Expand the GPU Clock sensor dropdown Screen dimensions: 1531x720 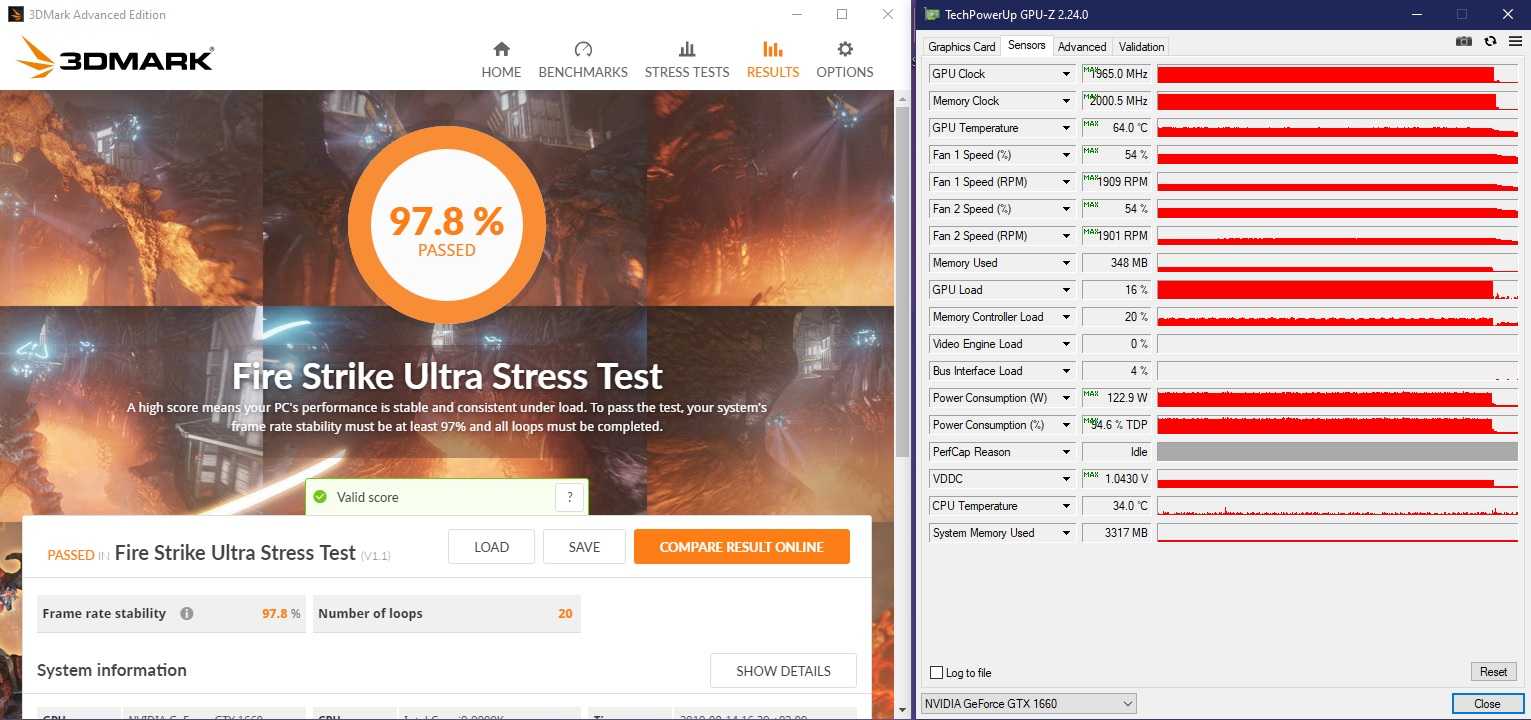coord(1066,74)
